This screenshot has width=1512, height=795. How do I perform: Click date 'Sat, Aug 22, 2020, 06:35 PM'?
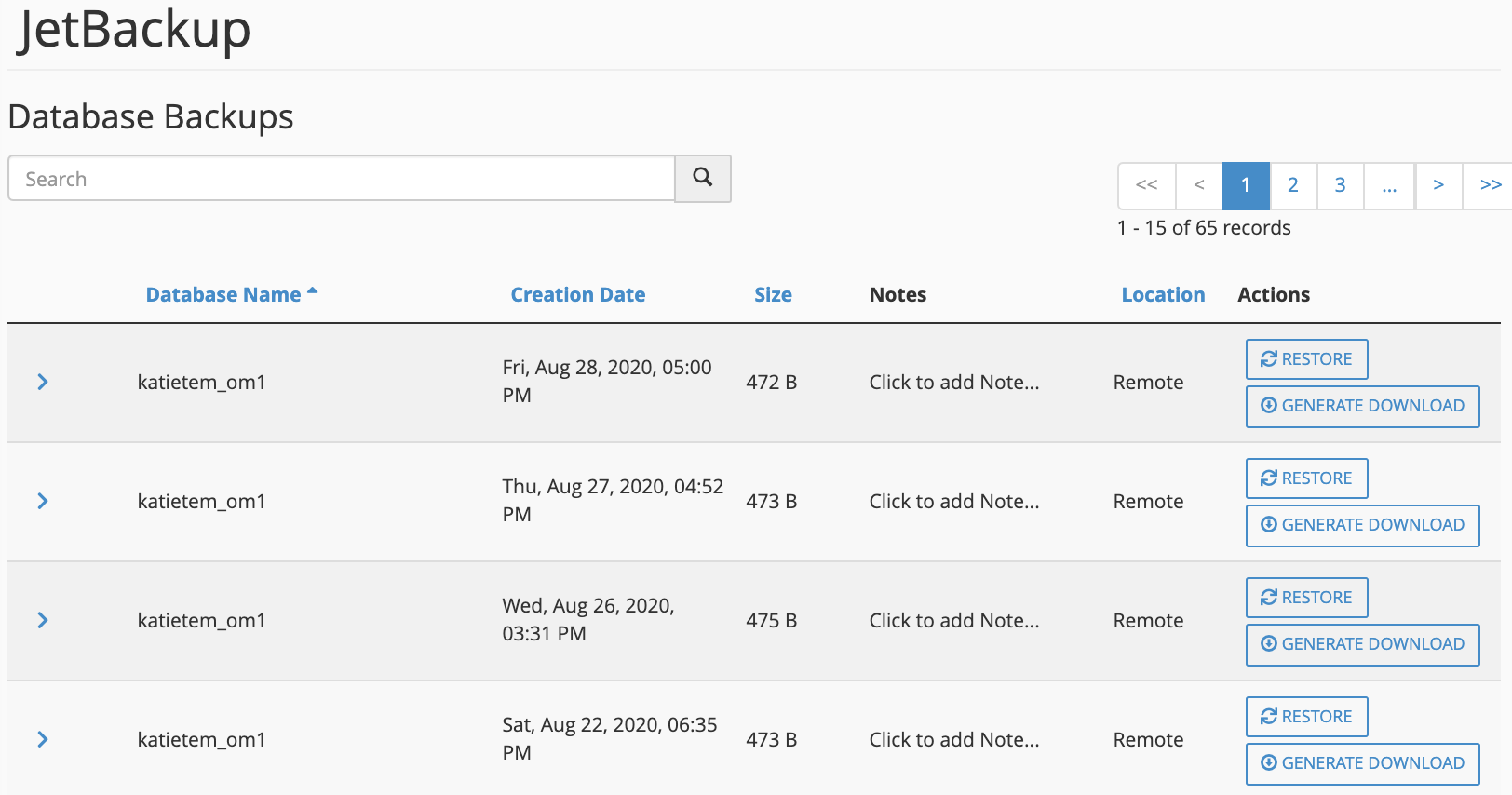610,738
